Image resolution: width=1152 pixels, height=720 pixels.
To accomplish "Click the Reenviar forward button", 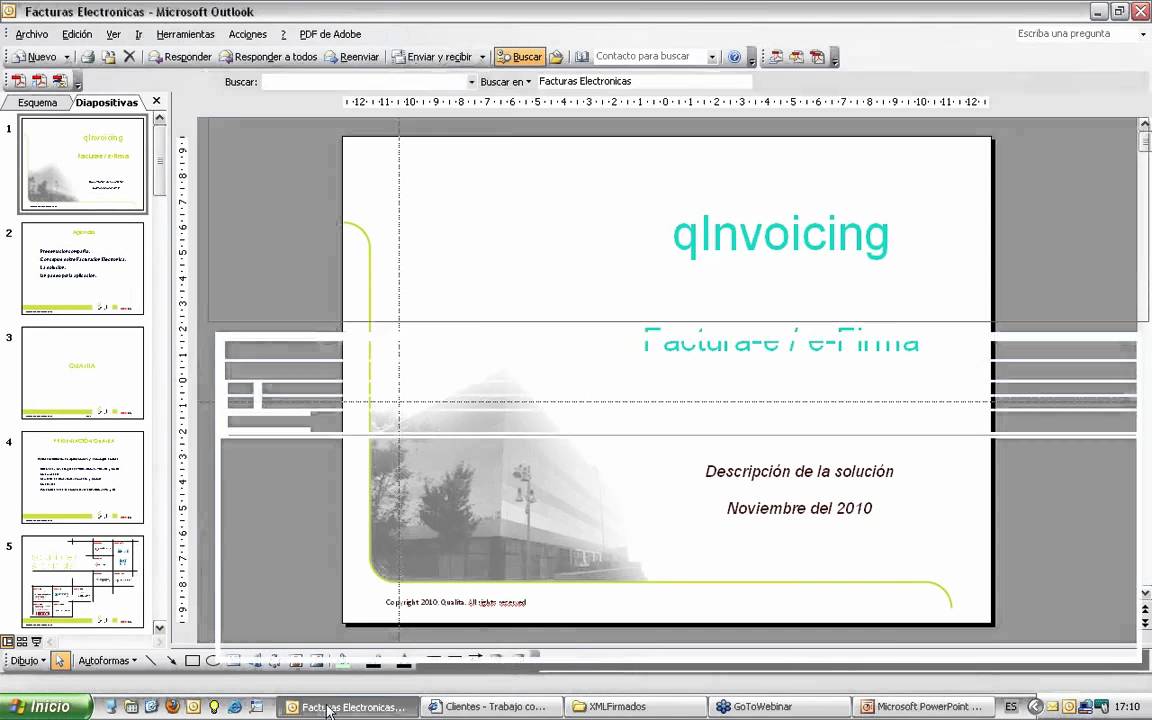I will click(x=352, y=57).
